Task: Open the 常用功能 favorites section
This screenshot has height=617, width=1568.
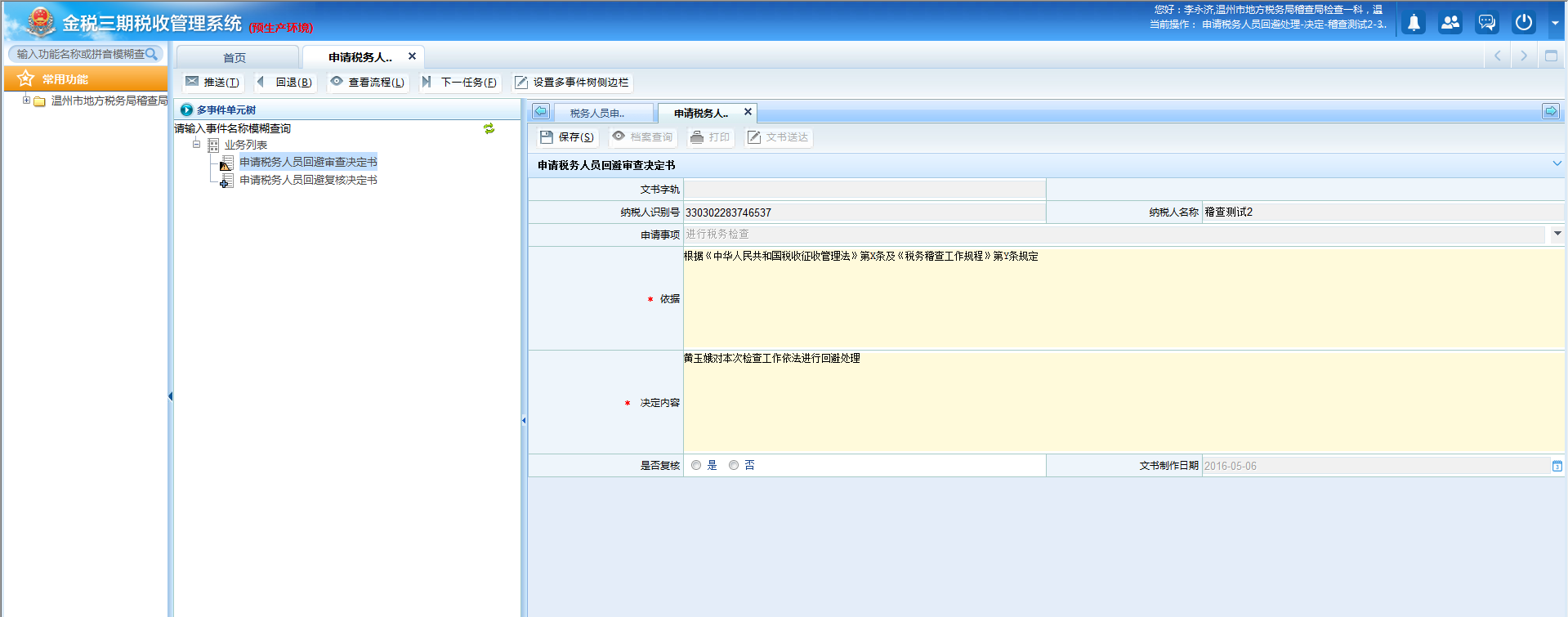Action: point(86,78)
